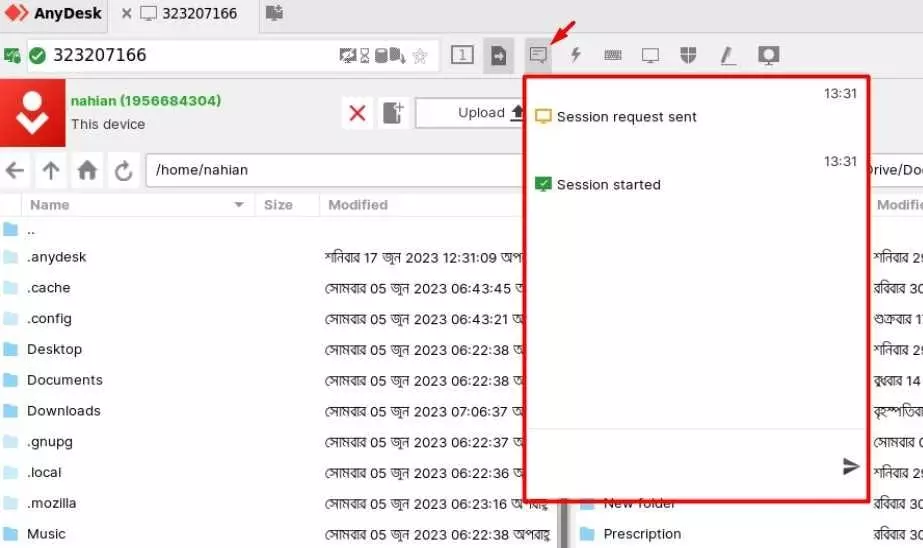Viewport: 923px width, 548px height.
Task: Click the session recording screen icon
Action: (768, 55)
